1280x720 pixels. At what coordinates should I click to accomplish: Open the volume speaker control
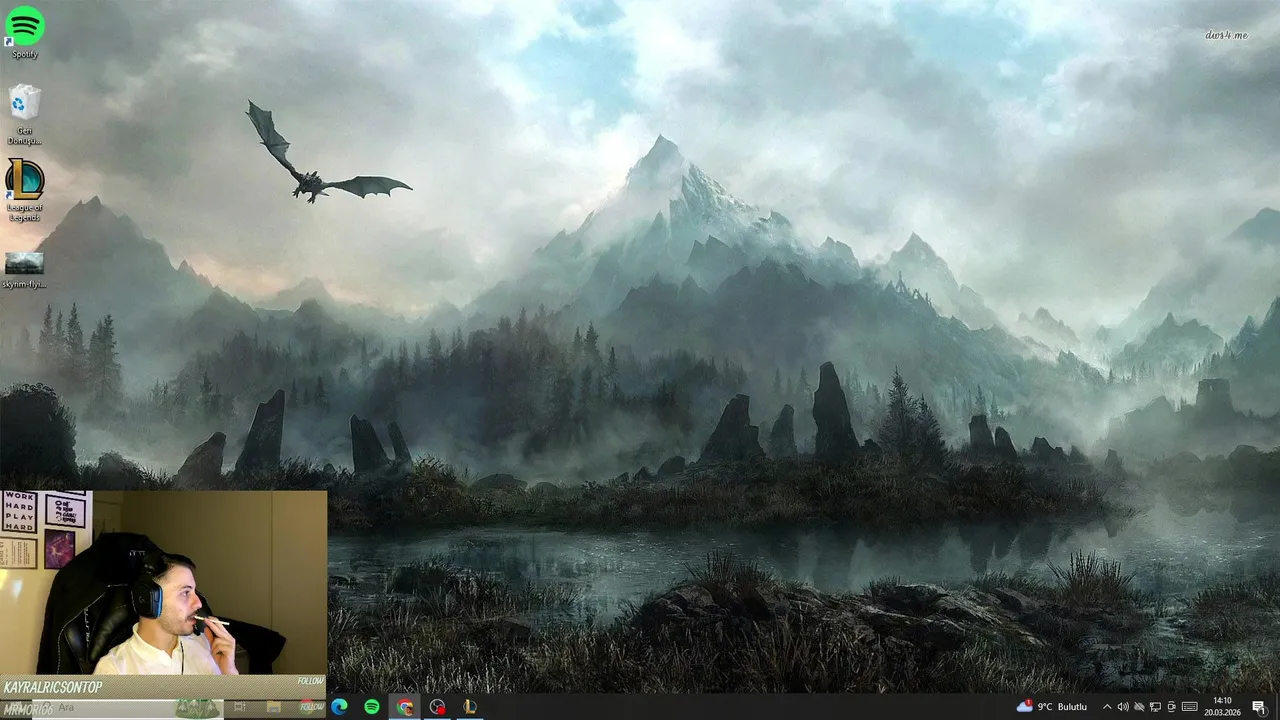1123,707
